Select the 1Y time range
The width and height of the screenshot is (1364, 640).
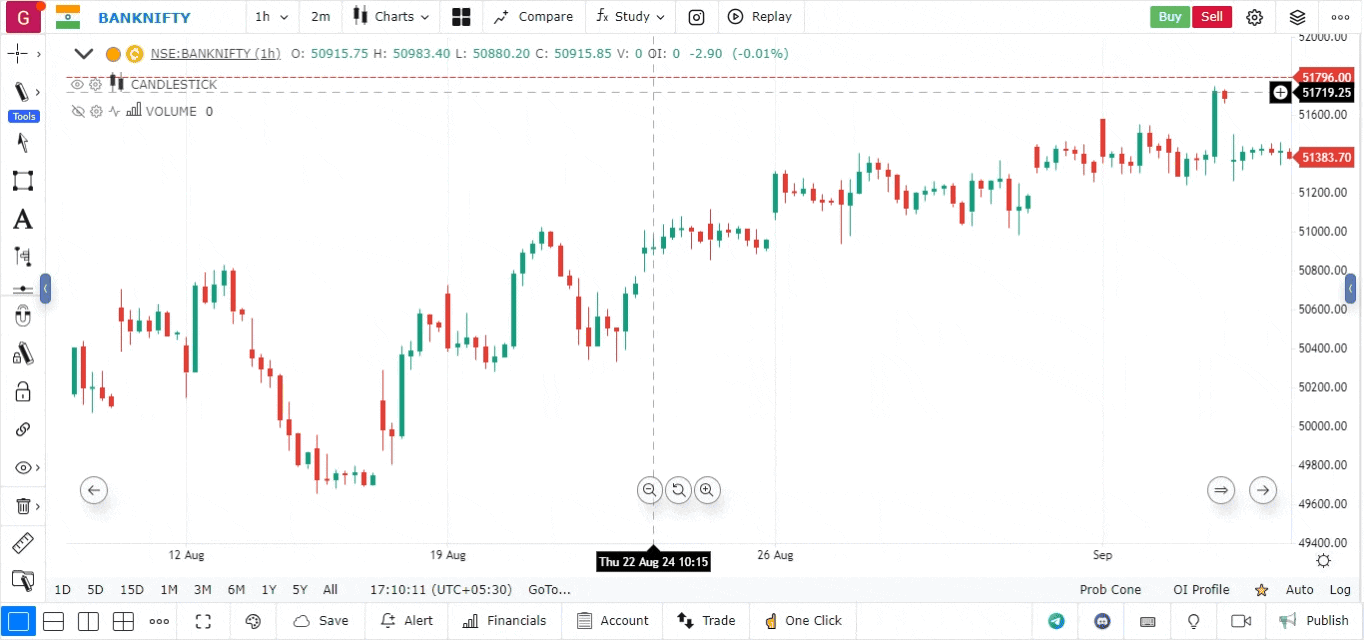(x=268, y=590)
